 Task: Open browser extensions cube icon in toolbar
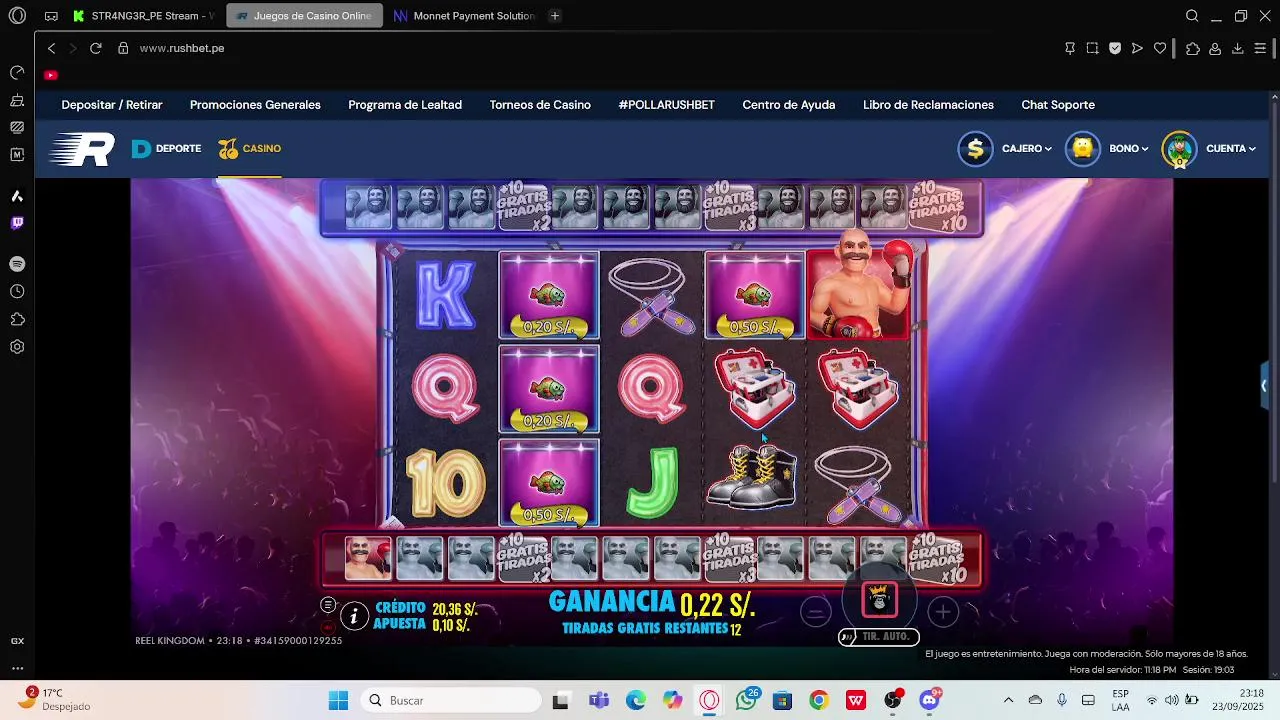click(x=1192, y=48)
